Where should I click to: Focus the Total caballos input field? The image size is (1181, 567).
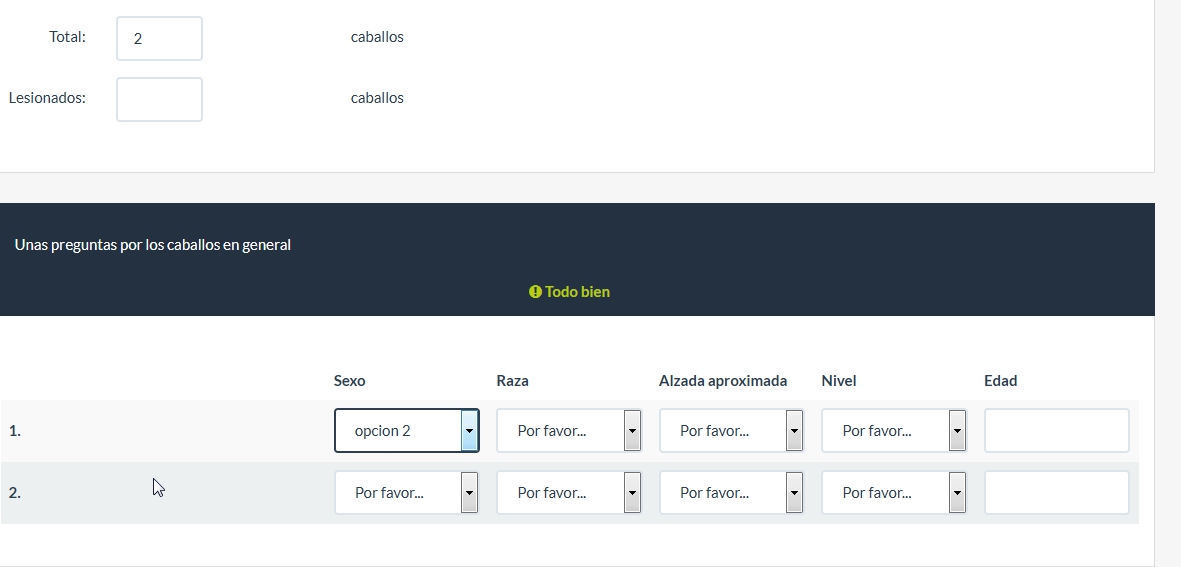click(x=159, y=39)
